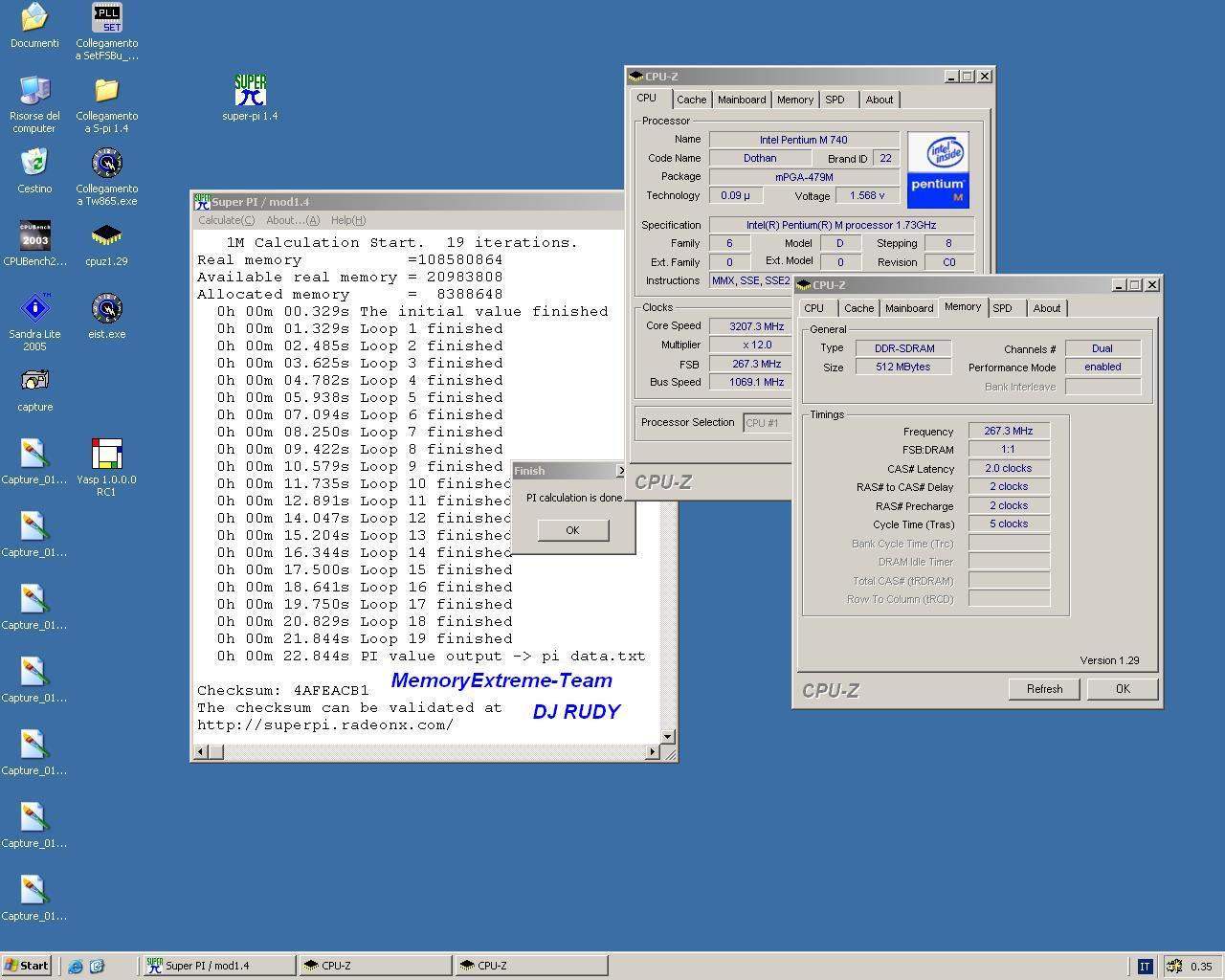Screen dimensions: 1225x980
Task: Click the Cycle Time (Tras) 5 clocks value
Action: tap(1009, 523)
